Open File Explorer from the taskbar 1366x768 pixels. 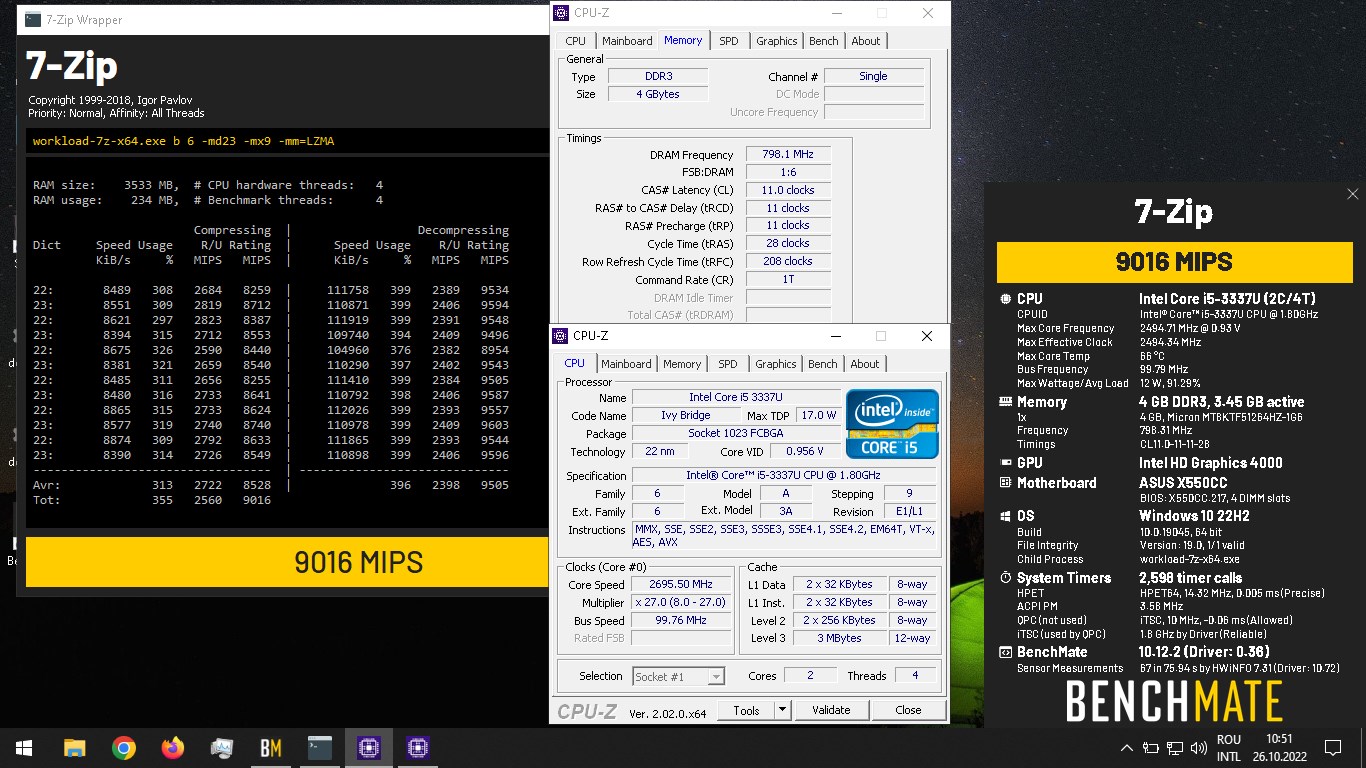click(x=74, y=748)
